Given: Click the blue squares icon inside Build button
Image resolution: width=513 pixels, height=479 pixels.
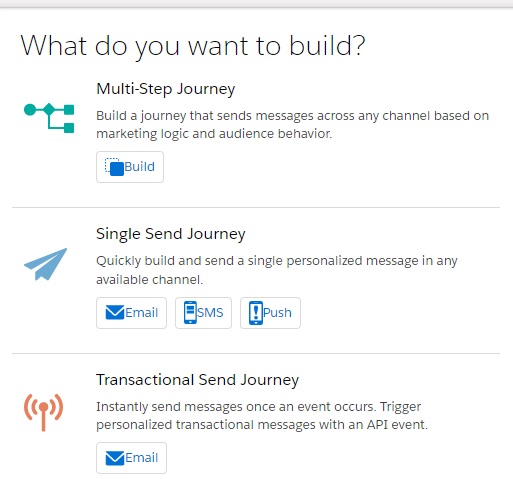Looking at the screenshot, I should pyautogui.click(x=114, y=167).
